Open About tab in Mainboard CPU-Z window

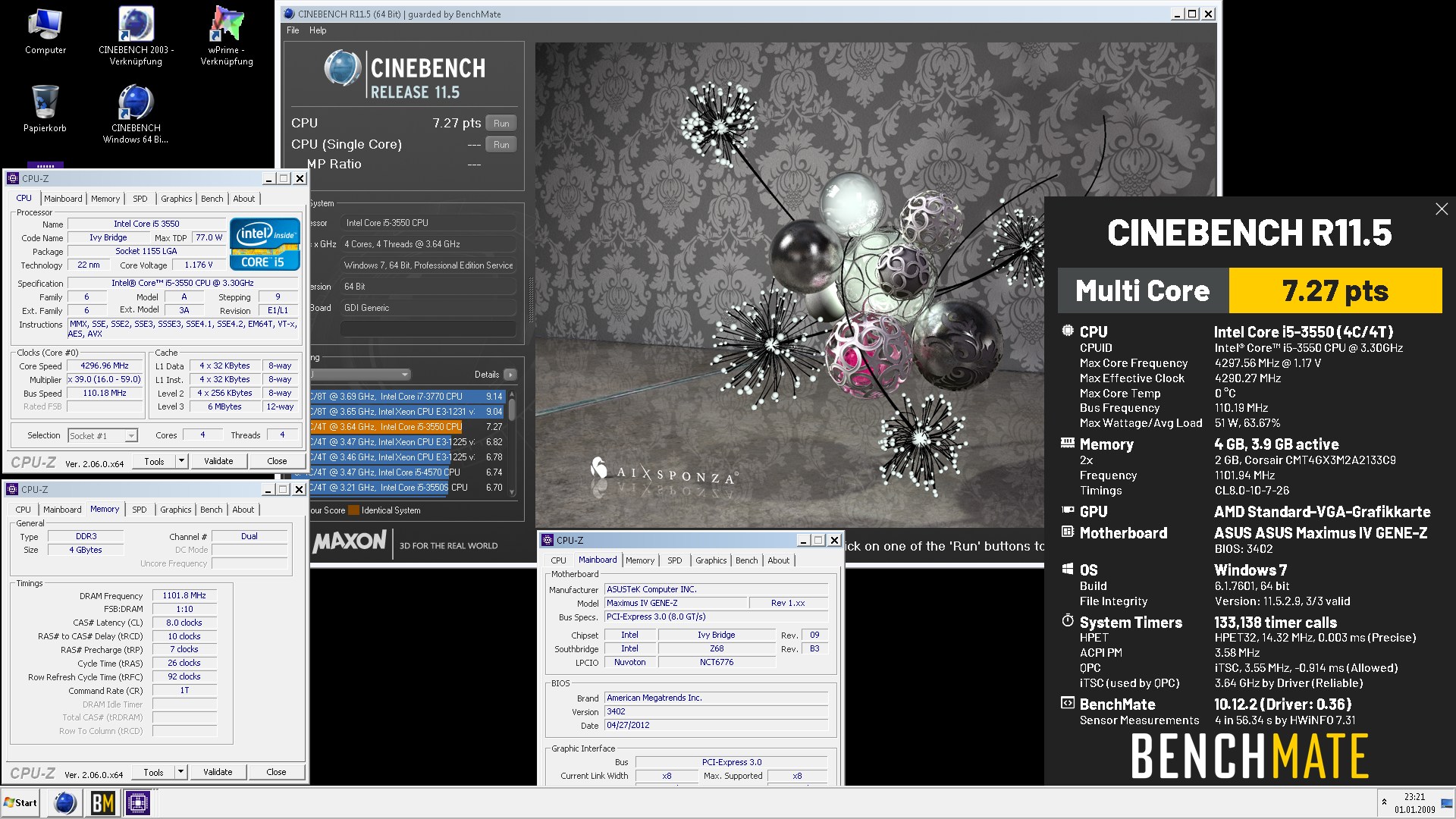pos(779,560)
